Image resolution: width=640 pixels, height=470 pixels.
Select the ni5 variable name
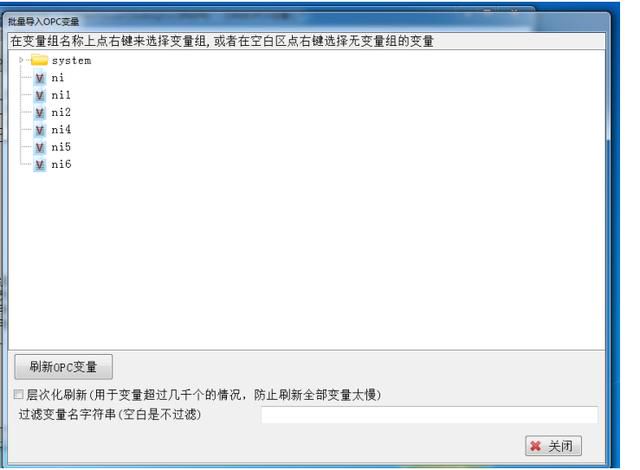(x=61, y=147)
